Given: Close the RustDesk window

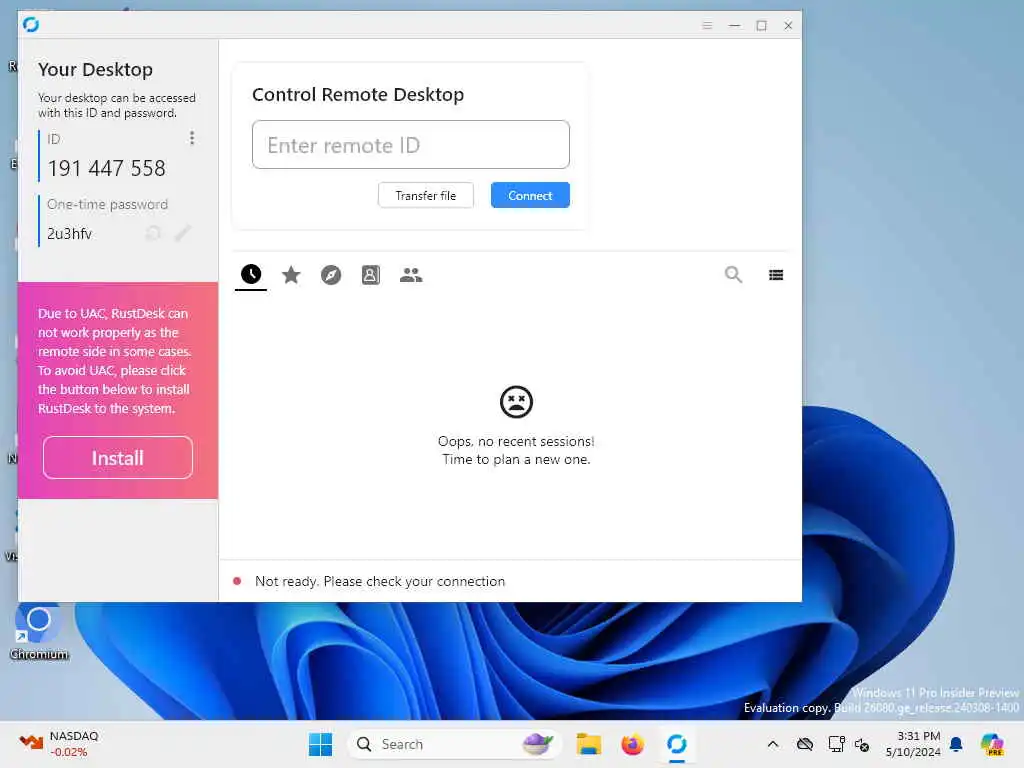Looking at the screenshot, I should click(788, 25).
